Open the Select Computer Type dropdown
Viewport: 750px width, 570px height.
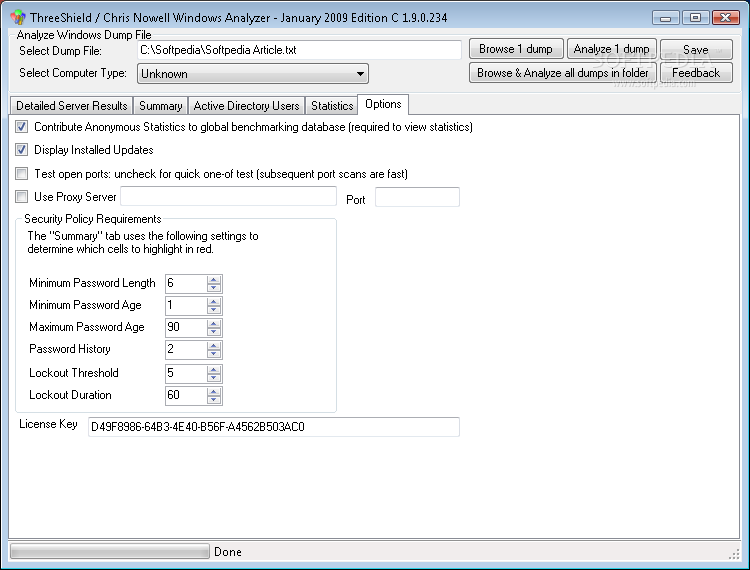click(x=253, y=74)
